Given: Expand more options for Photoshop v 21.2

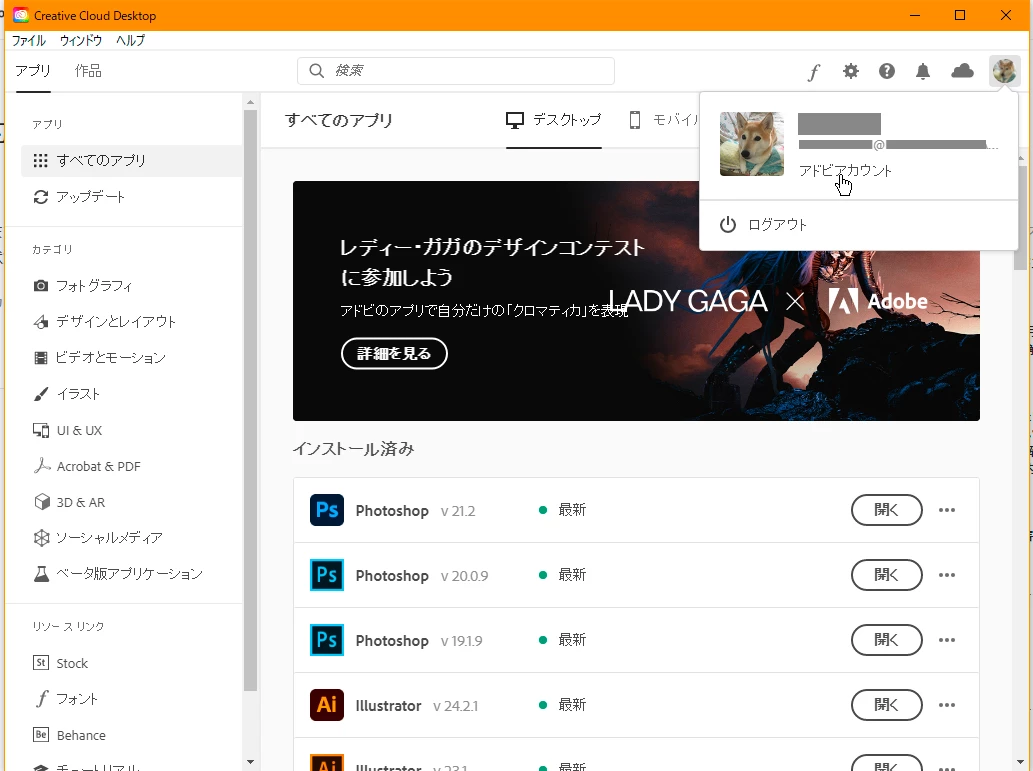Looking at the screenshot, I should 947,510.
